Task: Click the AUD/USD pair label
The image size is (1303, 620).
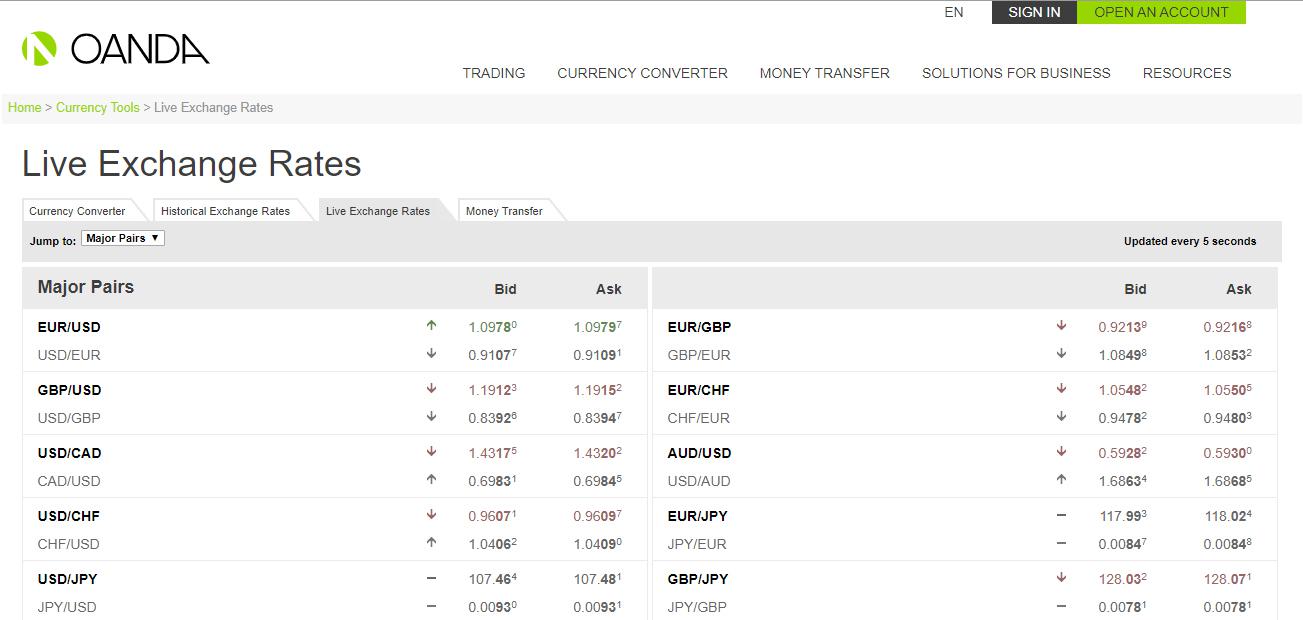Action: coord(699,453)
